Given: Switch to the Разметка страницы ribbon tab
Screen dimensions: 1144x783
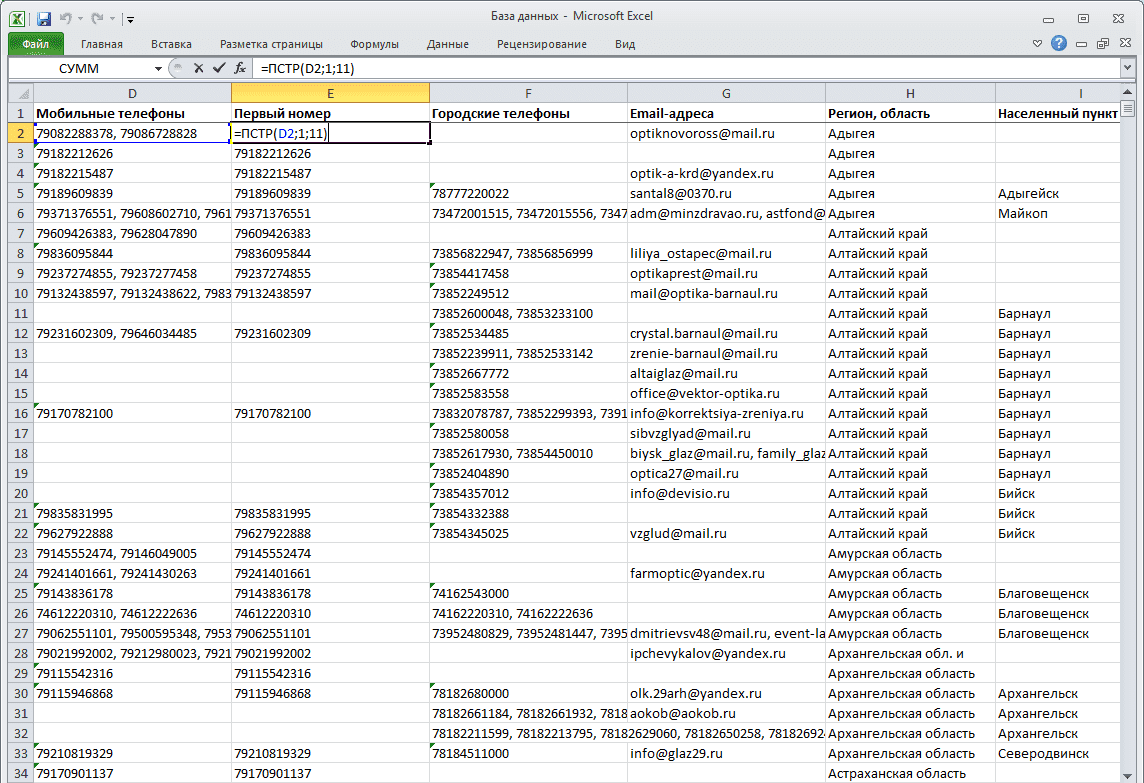Looking at the screenshot, I should pyautogui.click(x=271, y=44).
